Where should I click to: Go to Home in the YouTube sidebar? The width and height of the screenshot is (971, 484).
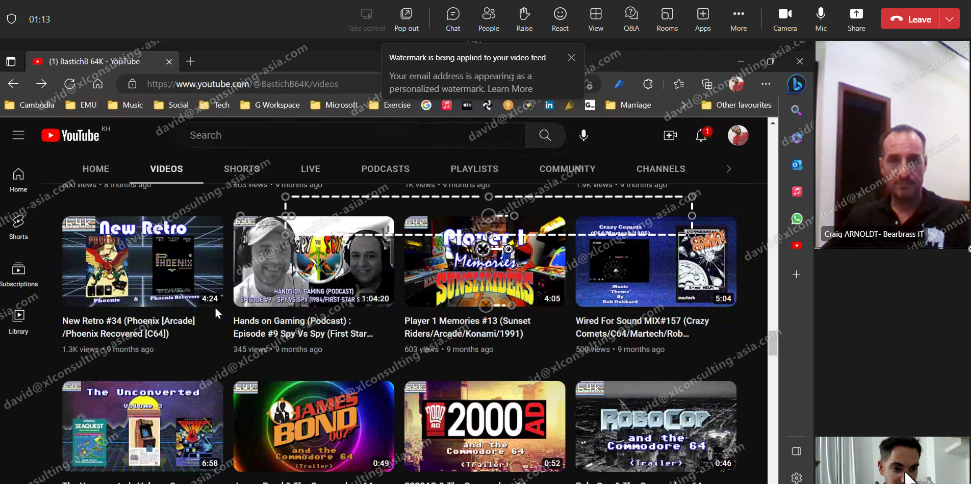pos(19,180)
